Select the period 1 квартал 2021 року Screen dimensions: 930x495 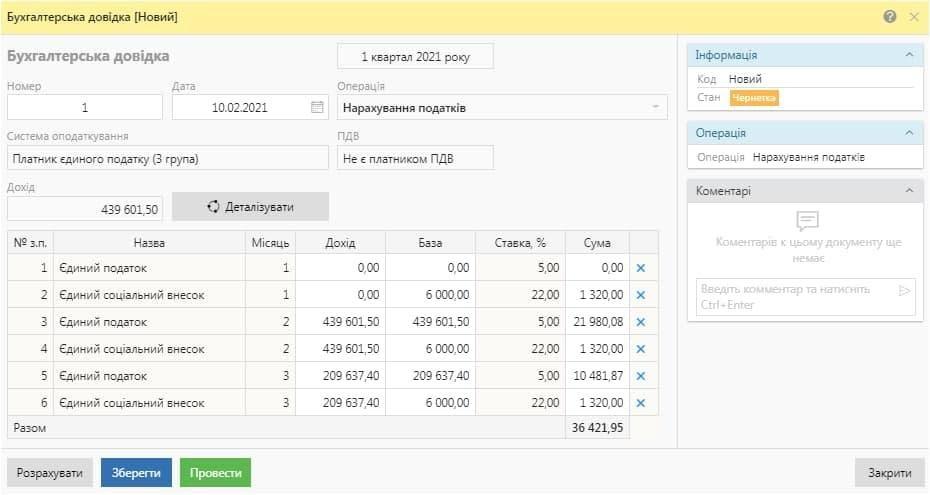point(415,57)
